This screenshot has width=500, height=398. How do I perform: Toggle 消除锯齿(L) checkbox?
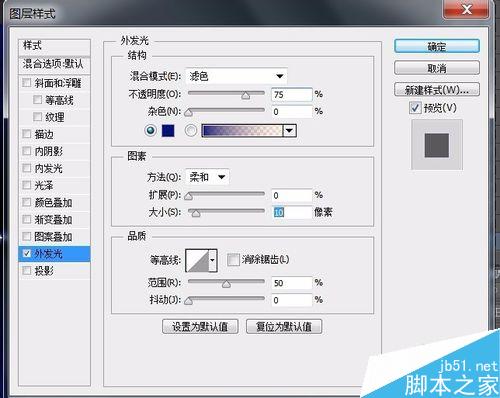233,259
